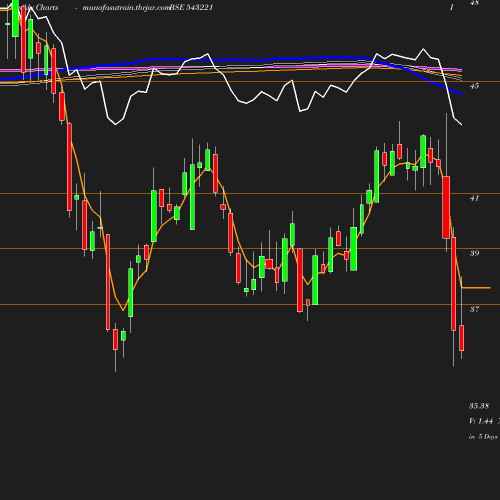The height and width of the screenshot is (500, 500).
Task: Select the 45 price axis label
Action: pos(474,86)
